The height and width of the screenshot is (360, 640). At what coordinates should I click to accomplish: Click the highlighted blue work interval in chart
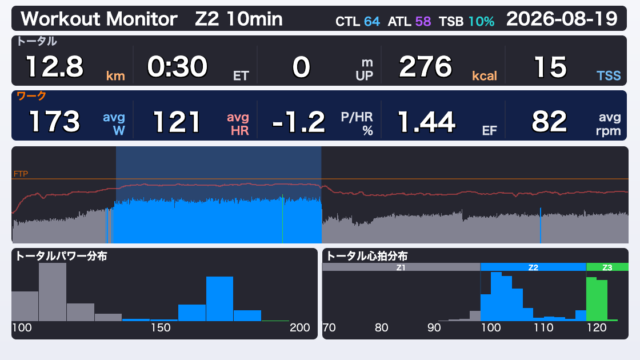[x=218, y=195]
